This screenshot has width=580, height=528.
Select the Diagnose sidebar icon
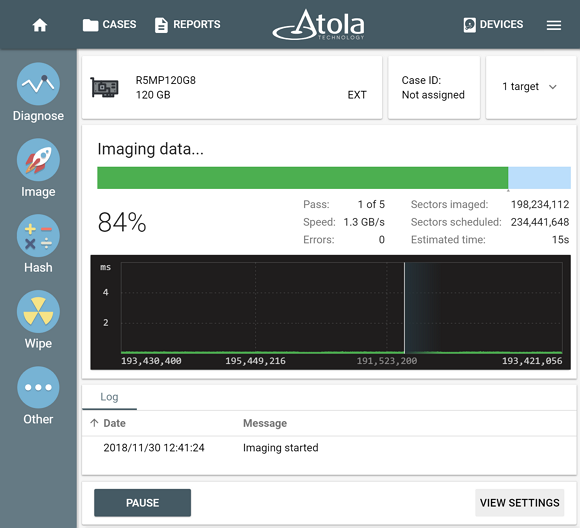38,84
